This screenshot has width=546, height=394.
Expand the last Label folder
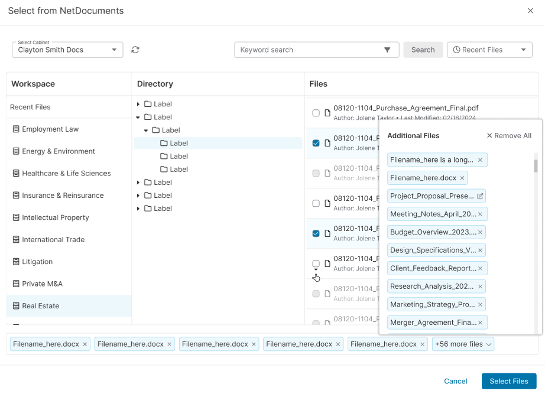coord(138,209)
